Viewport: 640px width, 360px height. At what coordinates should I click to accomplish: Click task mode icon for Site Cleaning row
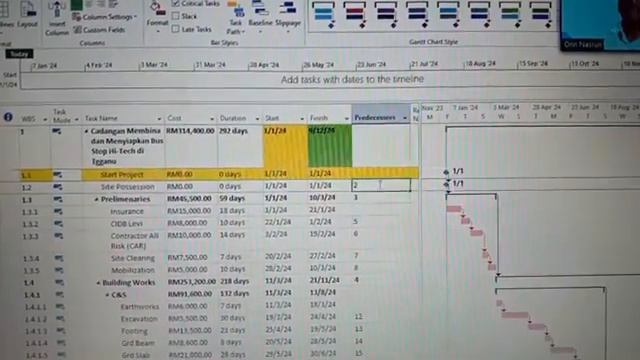pos(59,258)
